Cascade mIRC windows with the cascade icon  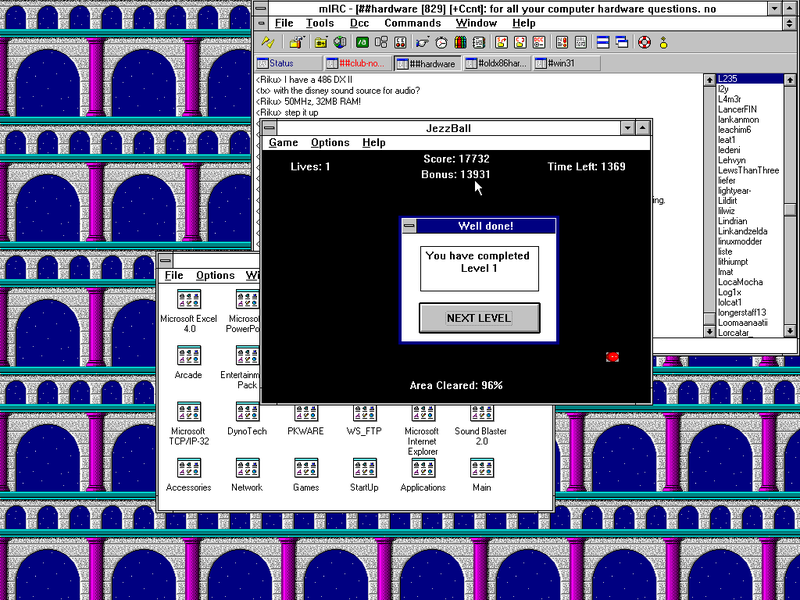622,43
